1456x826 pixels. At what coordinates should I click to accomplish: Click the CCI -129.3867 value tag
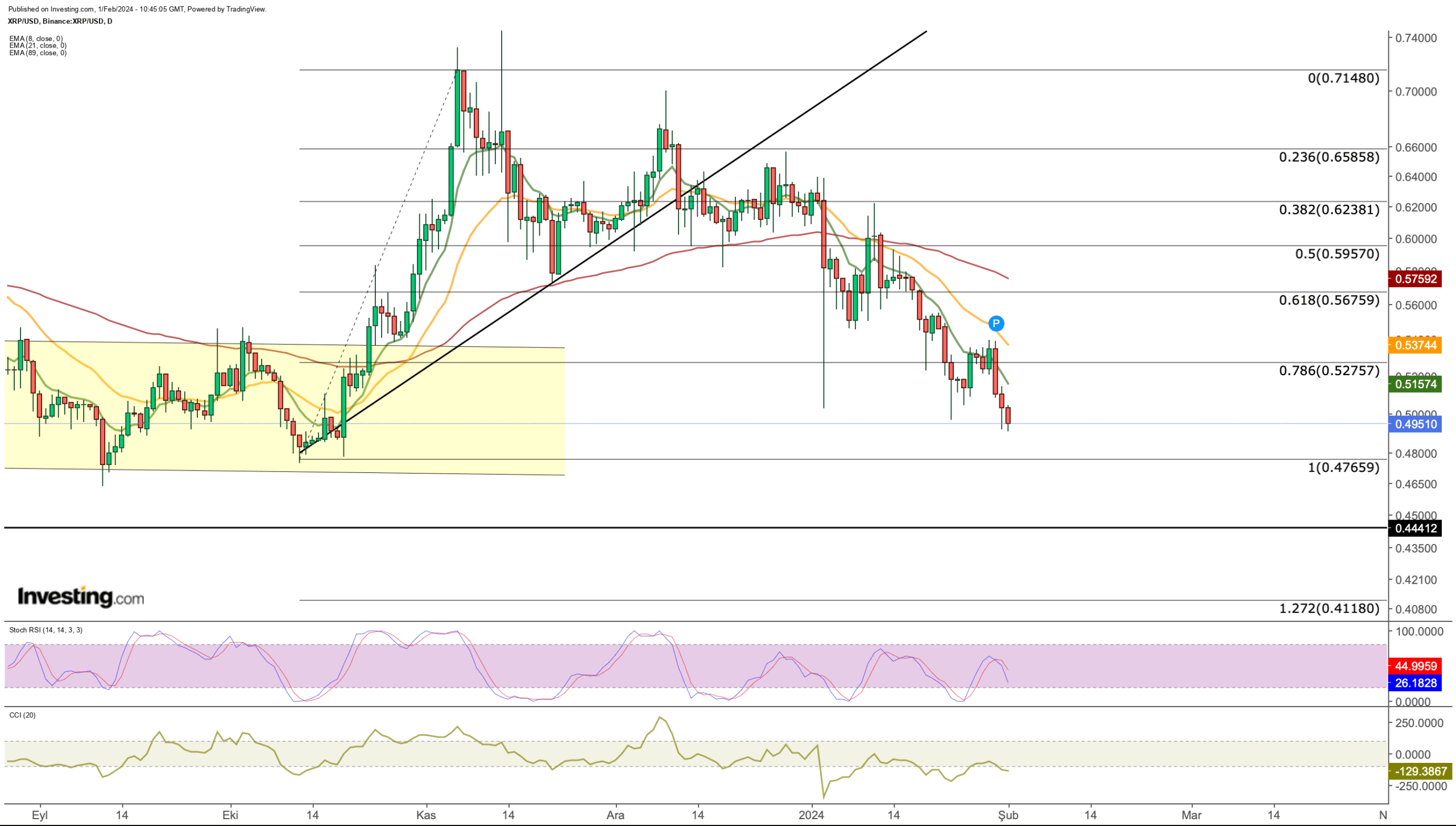(x=1420, y=771)
